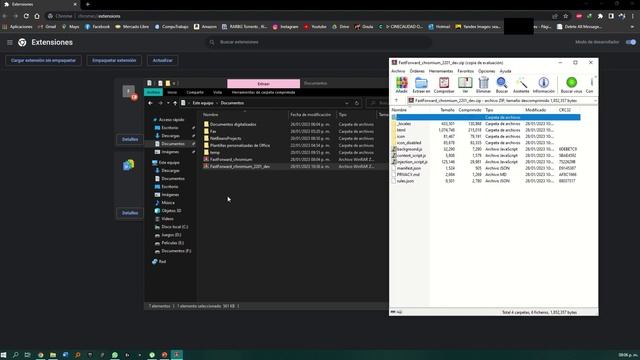Click the up-folder arrow in File Explorer
This screenshot has width=640, height=360.
pyautogui.click(x=175, y=103)
